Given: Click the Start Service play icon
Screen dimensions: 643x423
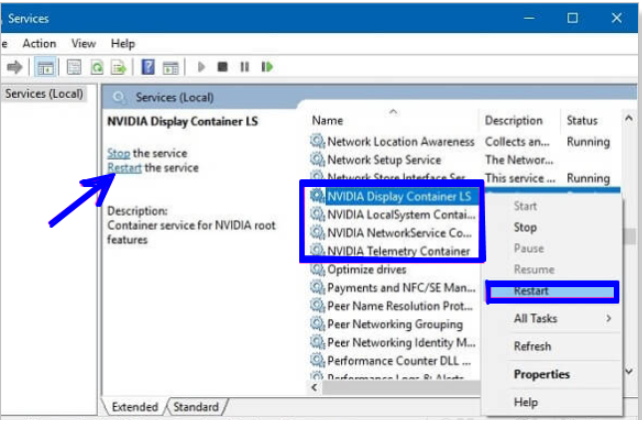Looking at the screenshot, I should 201,67.
